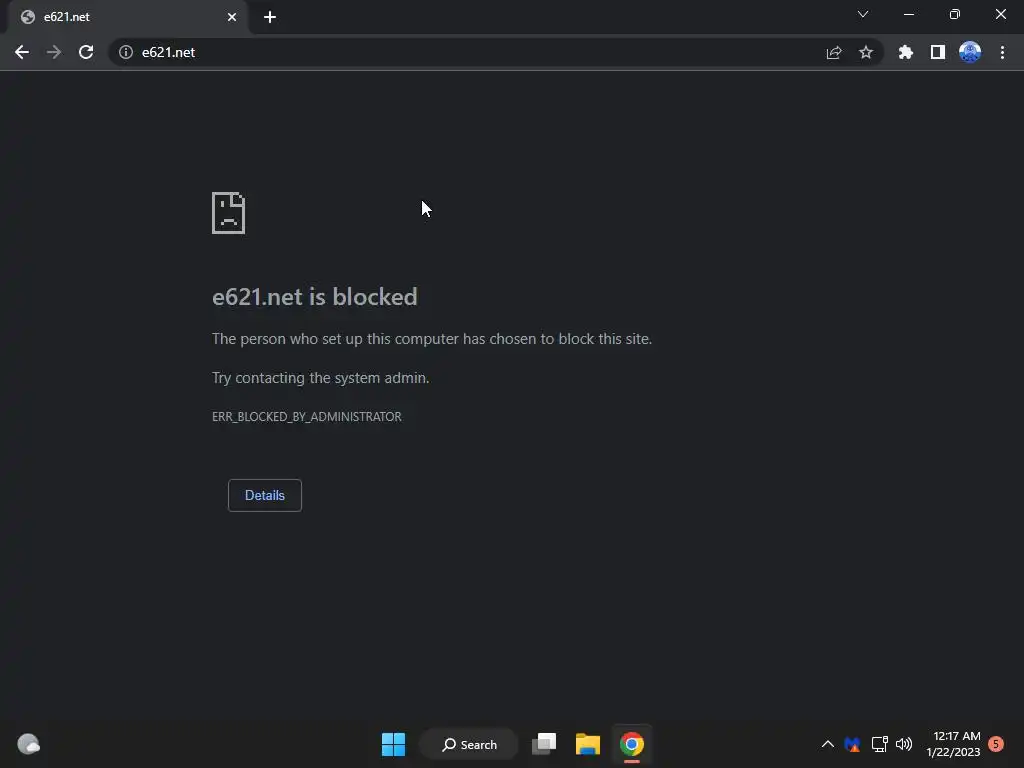Click the Details button
Screen dimensions: 1024x768
coord(264,495)
